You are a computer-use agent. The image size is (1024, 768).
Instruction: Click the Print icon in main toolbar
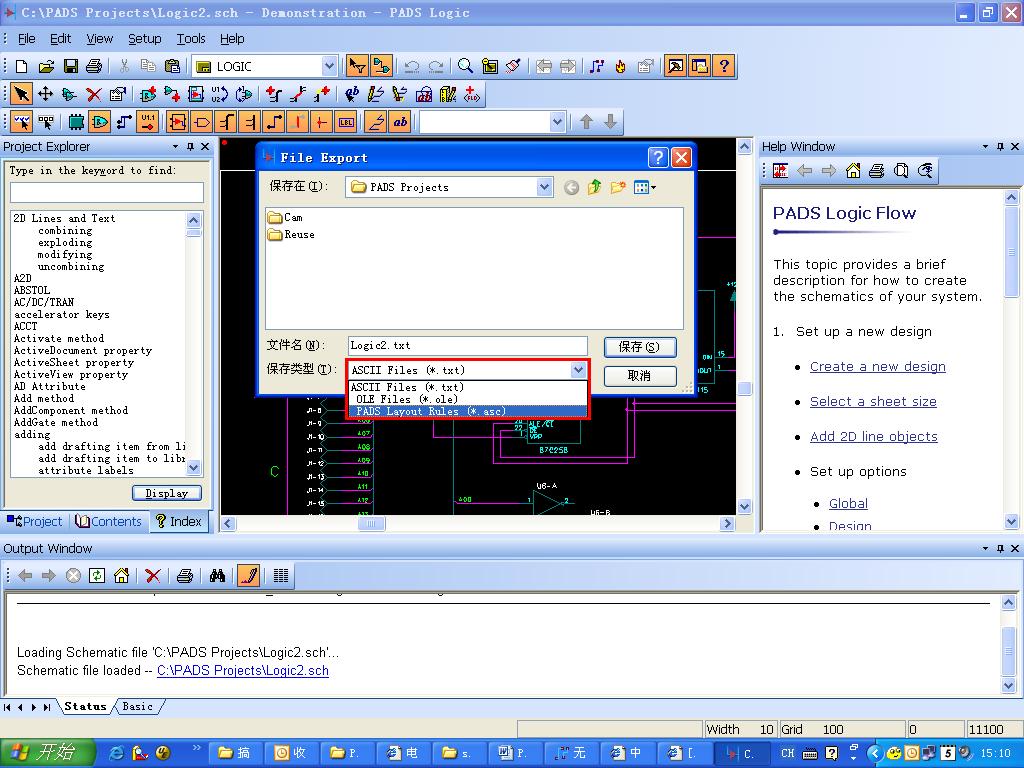coord(94,66)
